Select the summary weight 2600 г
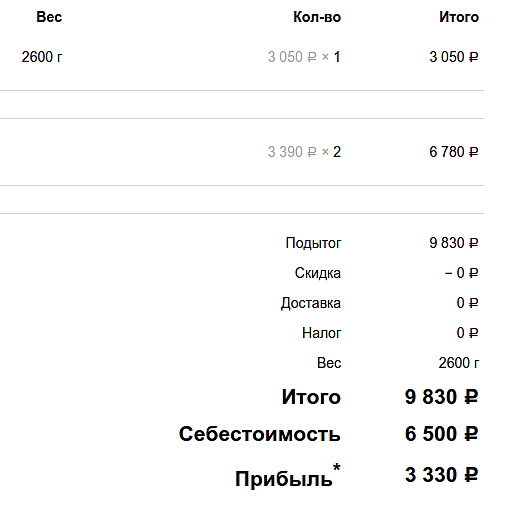This screenshot has width=508, height=526. (x=459, y=363)
